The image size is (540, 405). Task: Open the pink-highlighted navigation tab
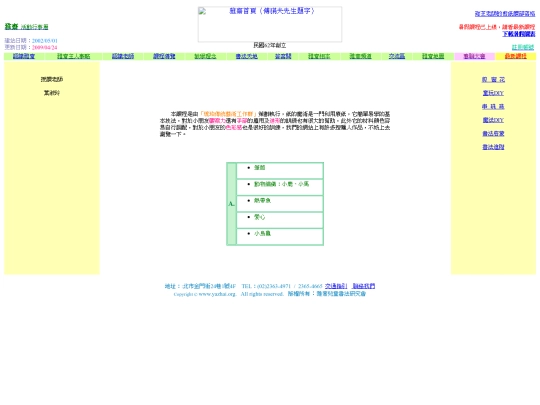[x=474, y=56]
